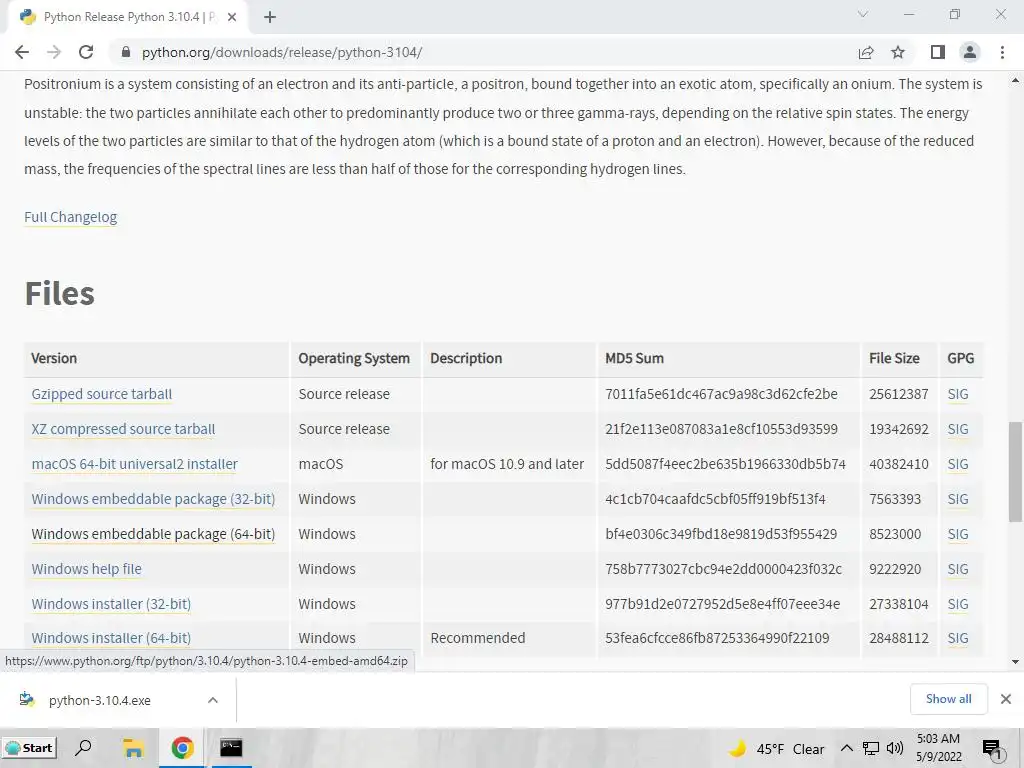Bookmark this page with star icon
Viewport: 1024px width, 768px height.
click(898, 52)
